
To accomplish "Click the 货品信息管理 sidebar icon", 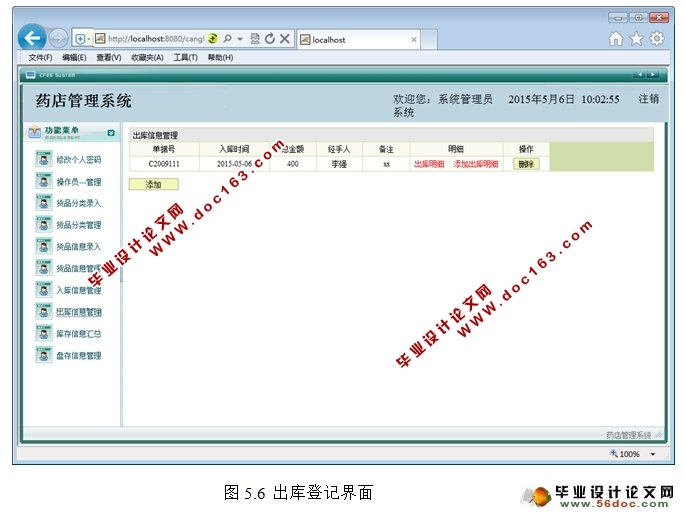I will (44, 268).
